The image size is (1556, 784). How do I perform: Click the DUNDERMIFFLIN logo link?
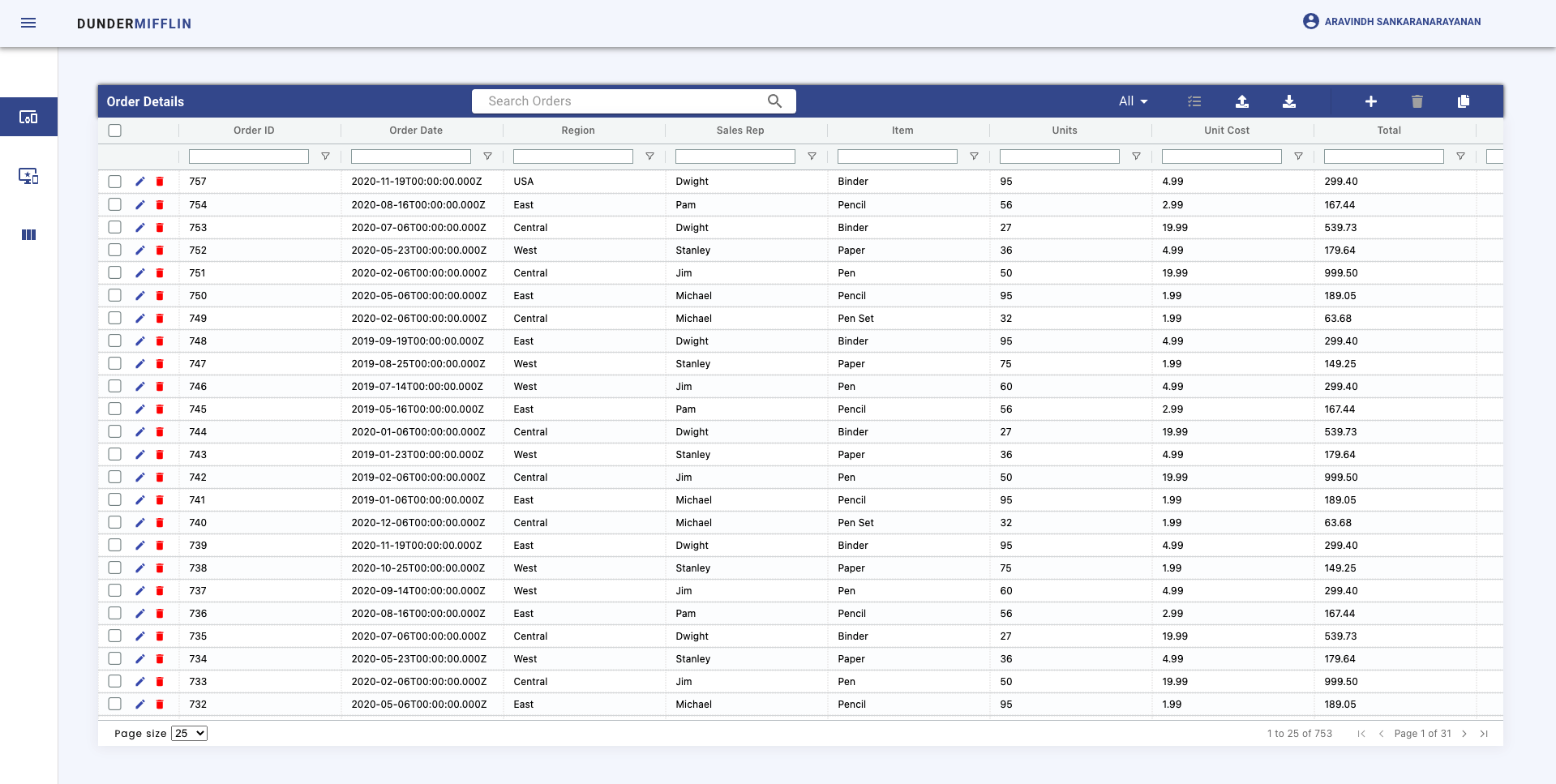tap(135, 24)
